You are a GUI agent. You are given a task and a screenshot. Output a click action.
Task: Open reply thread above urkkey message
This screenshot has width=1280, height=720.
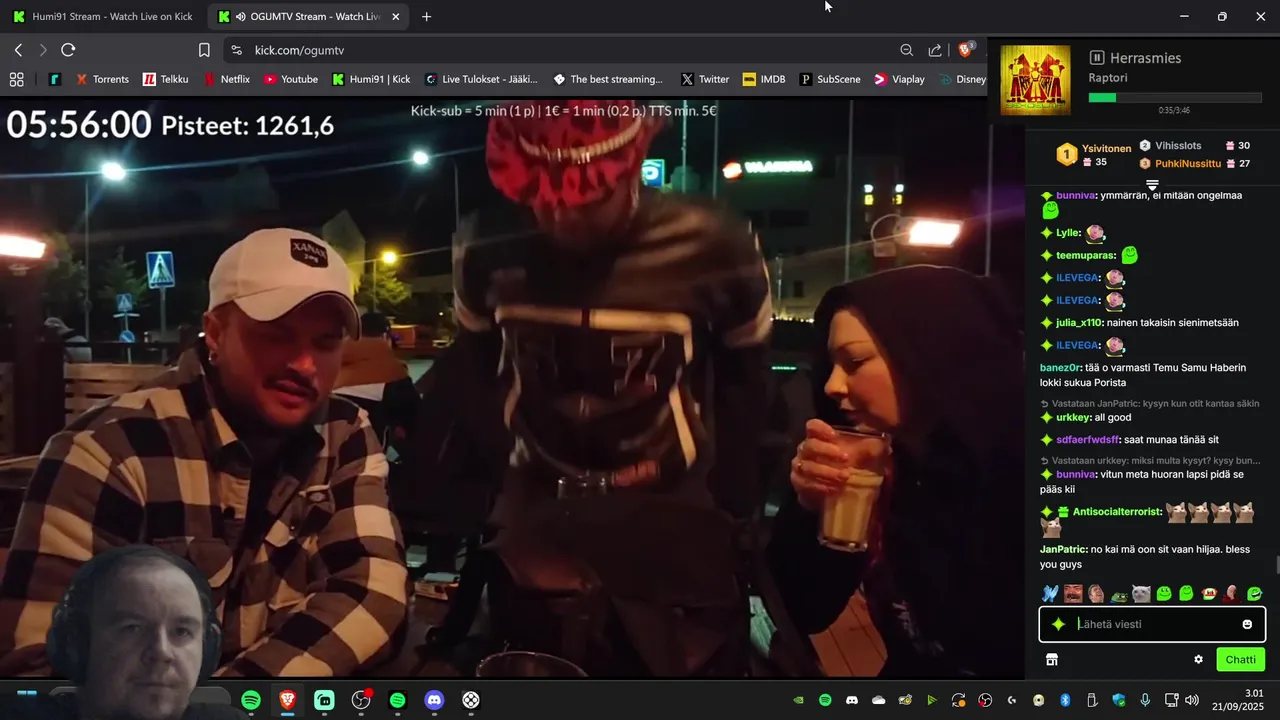[x=1150, y=404]
